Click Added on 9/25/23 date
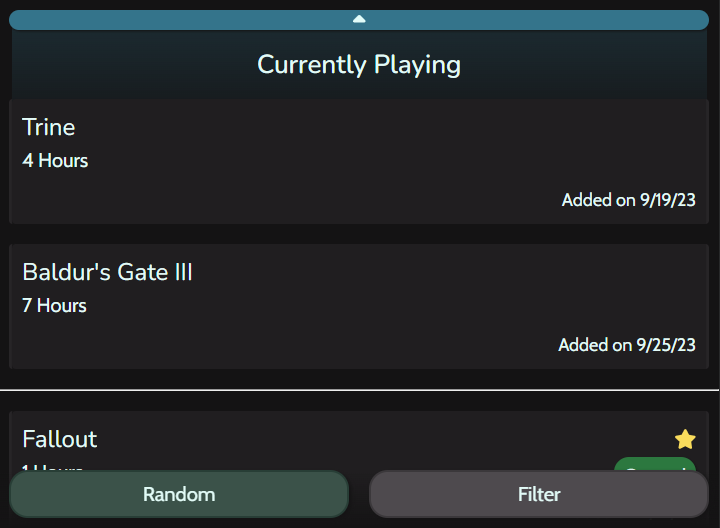The height and width of the screenshot is (528, 720). point(627,345)
